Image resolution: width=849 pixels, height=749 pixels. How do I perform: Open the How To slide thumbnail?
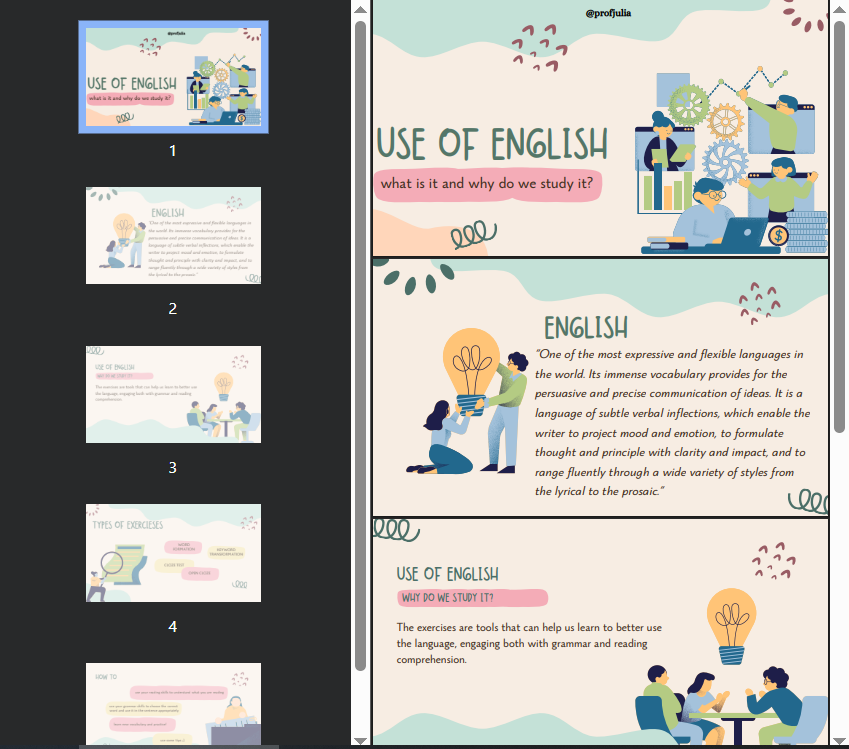click(173, 704)
